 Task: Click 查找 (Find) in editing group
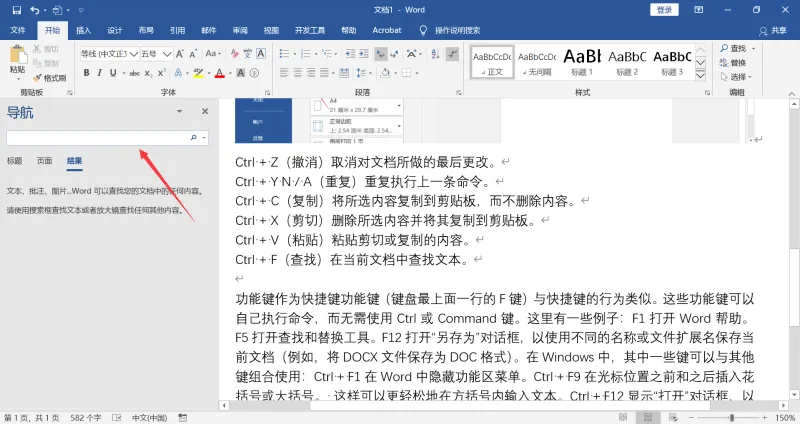coord(733,48)
